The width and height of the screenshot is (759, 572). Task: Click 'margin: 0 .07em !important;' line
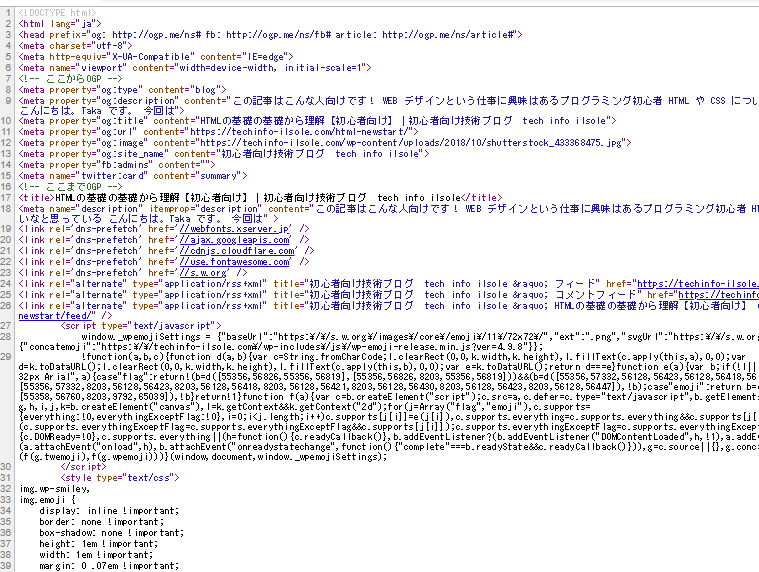tap(109, 566)
